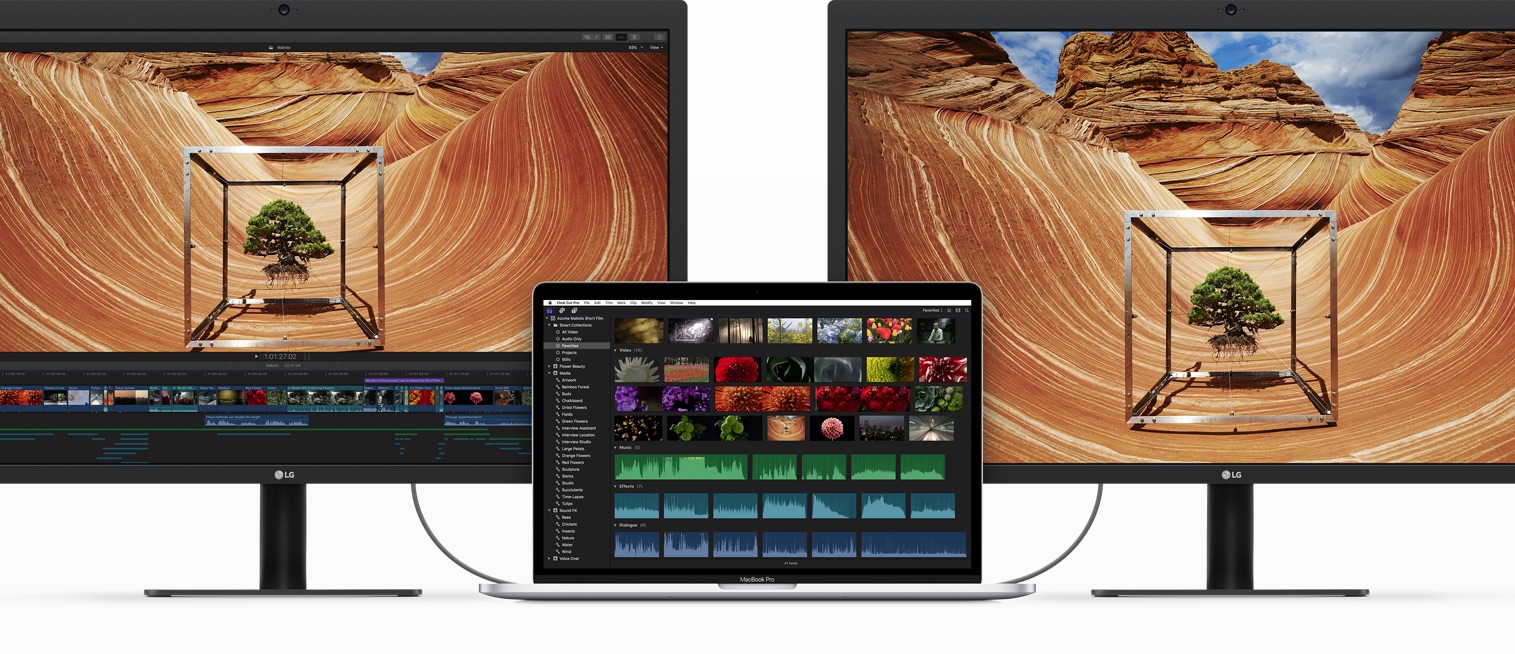This screenshot has width=1515, height=654.
Task: Collapse the Video group in browser
Action: (615, 350)
